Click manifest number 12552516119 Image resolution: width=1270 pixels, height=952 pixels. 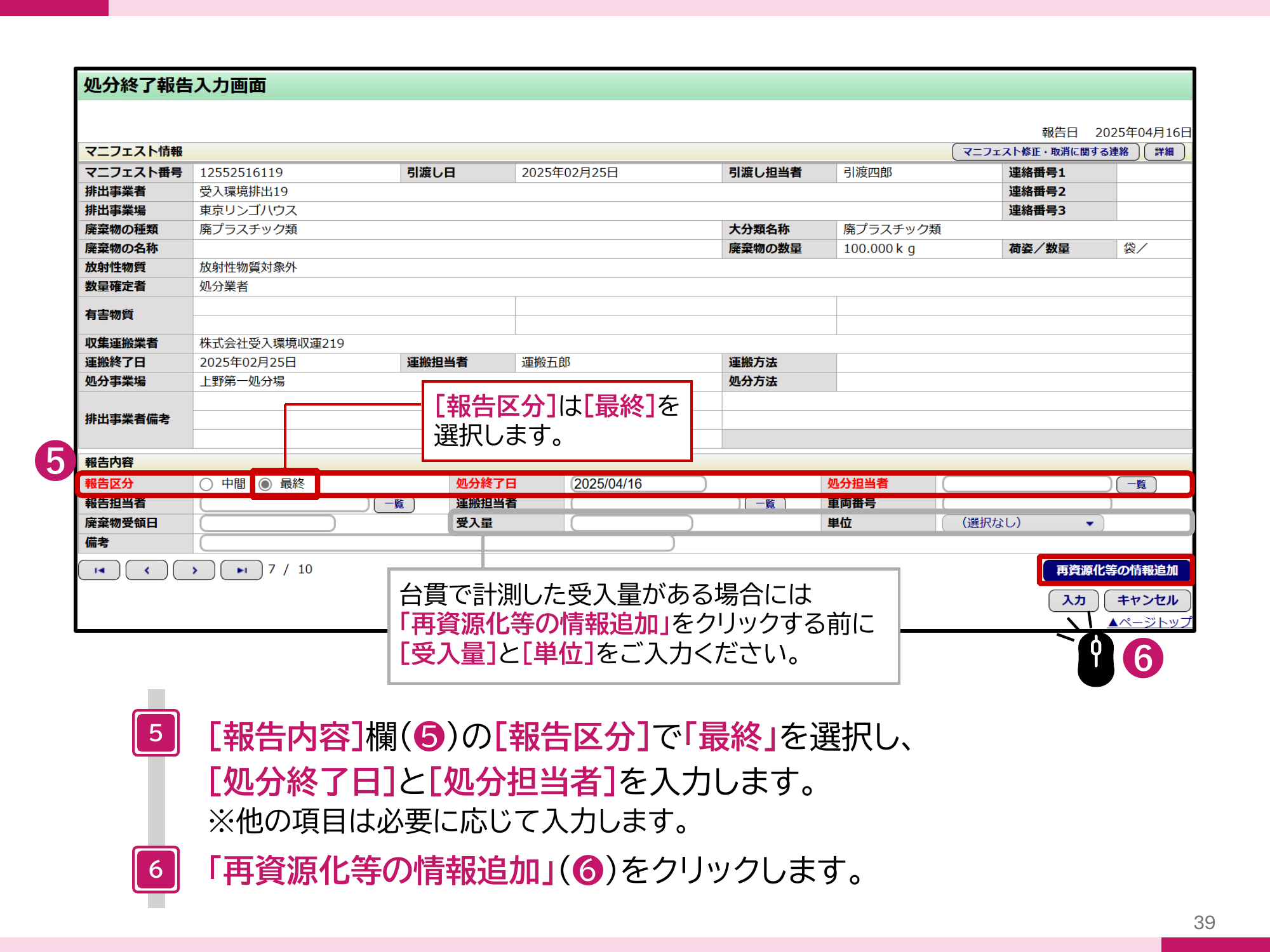(x=241, y=173)
